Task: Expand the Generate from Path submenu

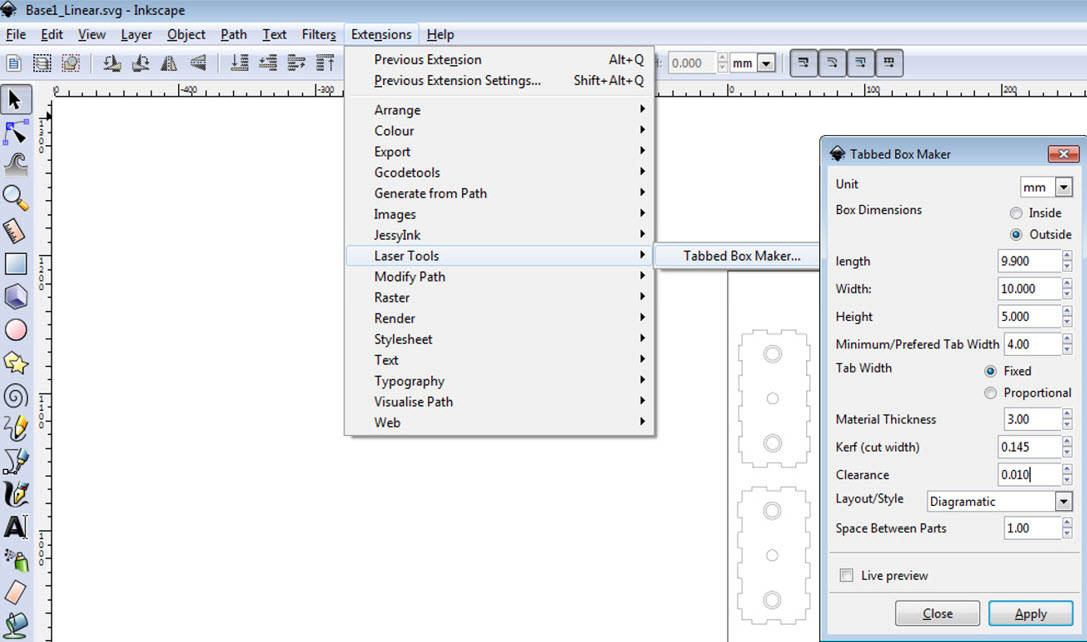Action: pyautogui.click(x=499, y=193)
